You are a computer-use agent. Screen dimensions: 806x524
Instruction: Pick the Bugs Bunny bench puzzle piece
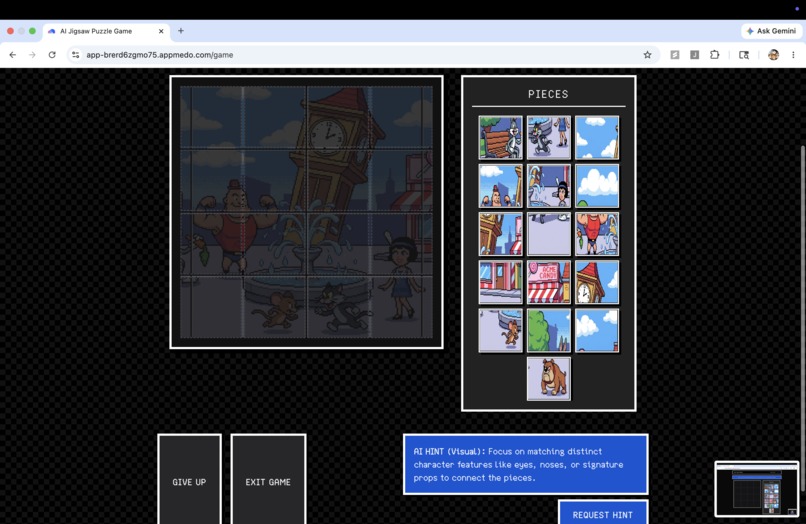tap(500, 137)
